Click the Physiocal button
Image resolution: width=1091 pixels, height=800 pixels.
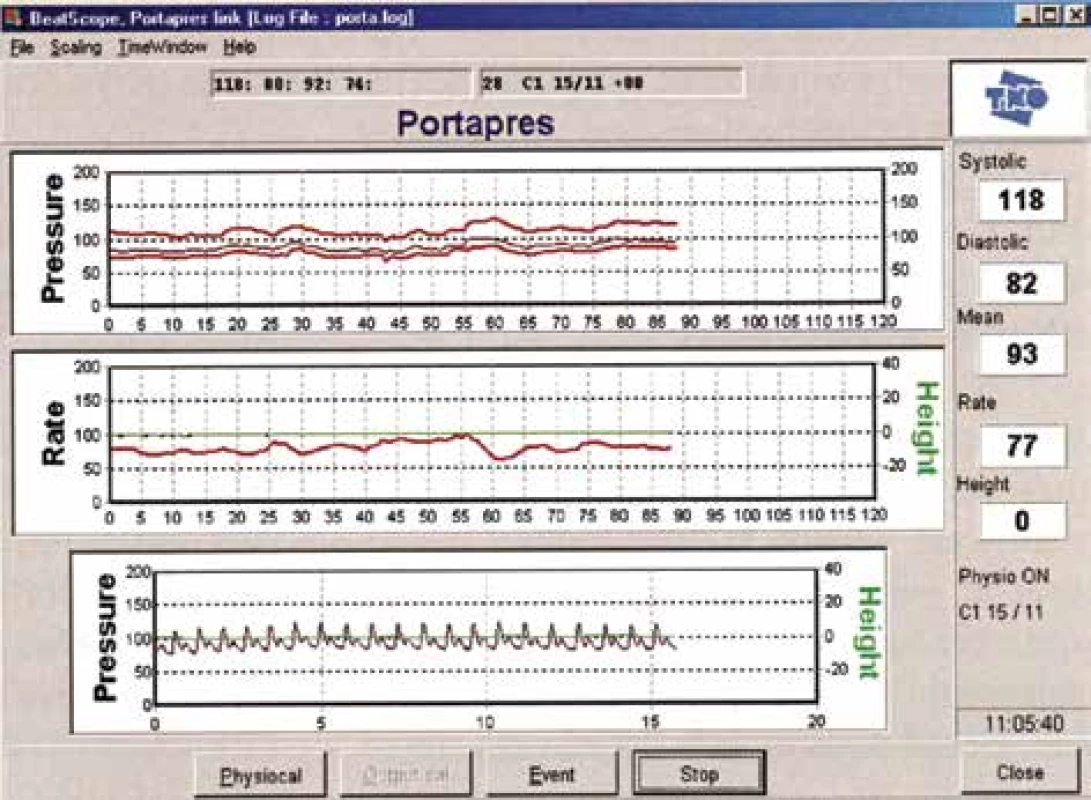(260, 774)
